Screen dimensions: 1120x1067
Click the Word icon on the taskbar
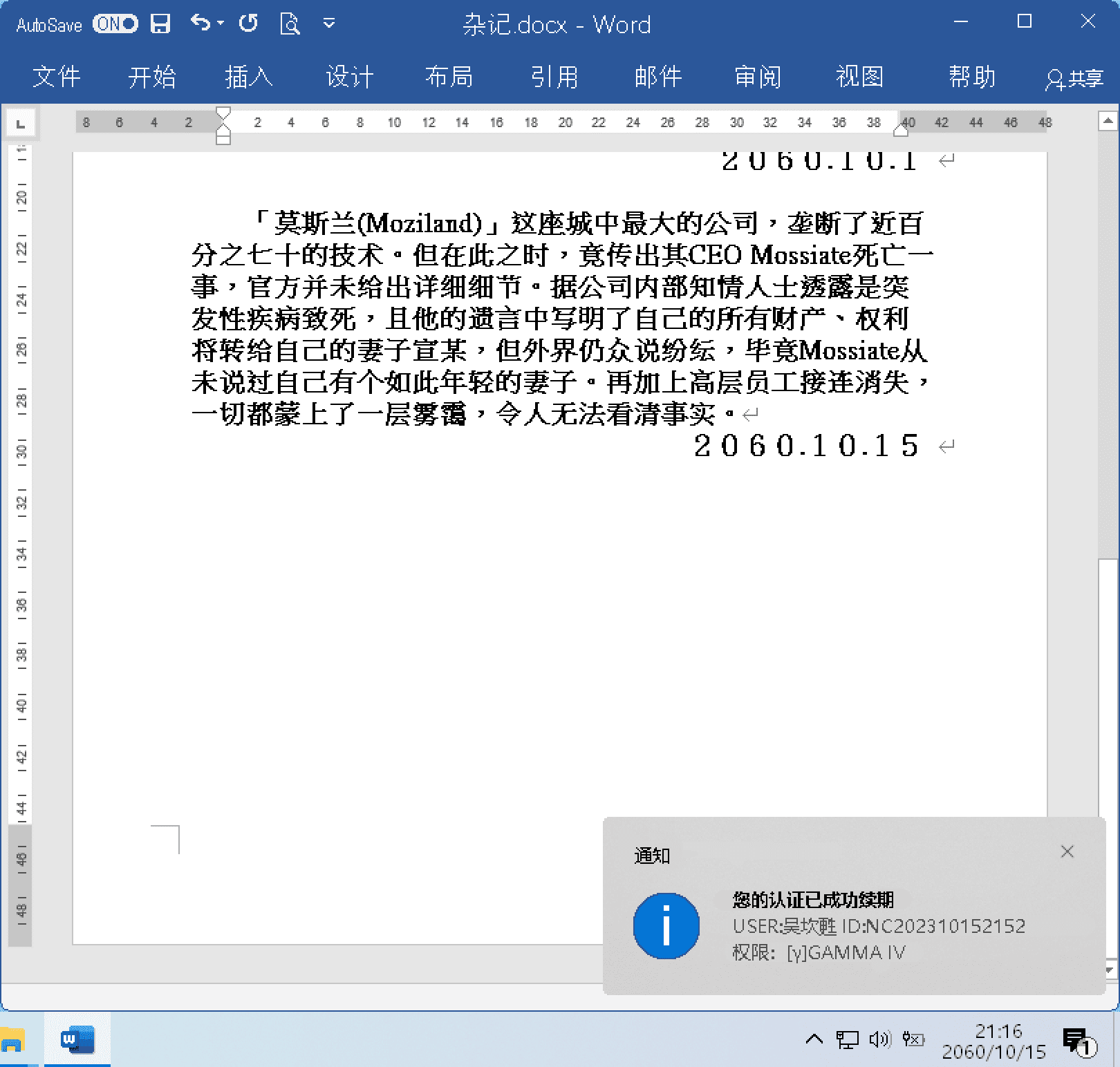click(76, 1039)
